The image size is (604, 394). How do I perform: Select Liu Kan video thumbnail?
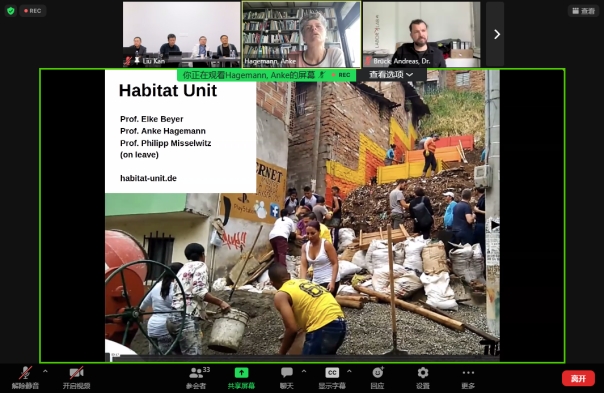click(181, 34)
